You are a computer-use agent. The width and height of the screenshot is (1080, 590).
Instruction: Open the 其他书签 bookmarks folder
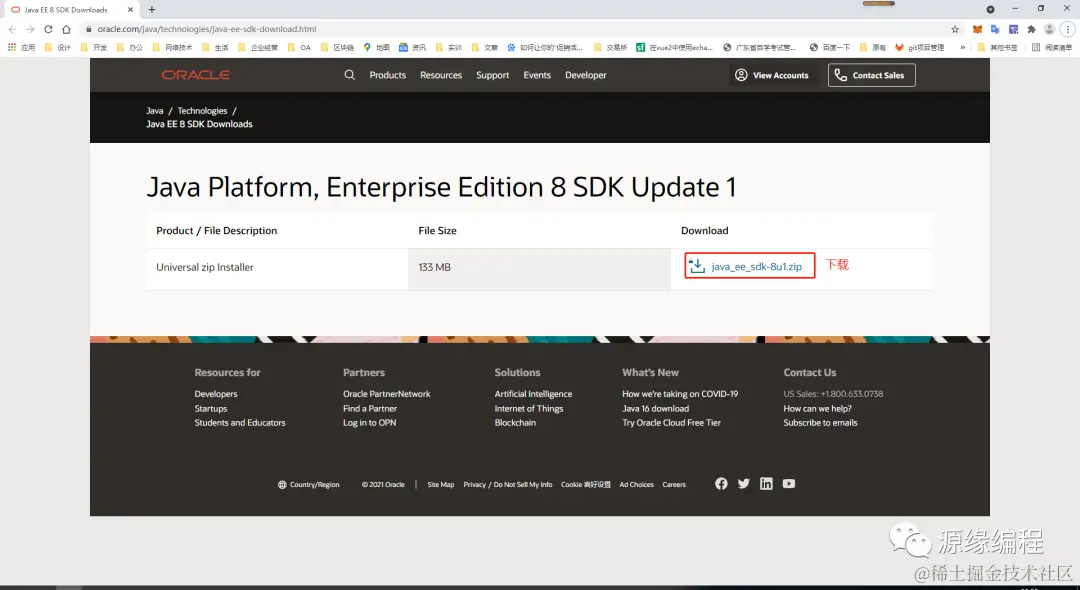(997, 48)
